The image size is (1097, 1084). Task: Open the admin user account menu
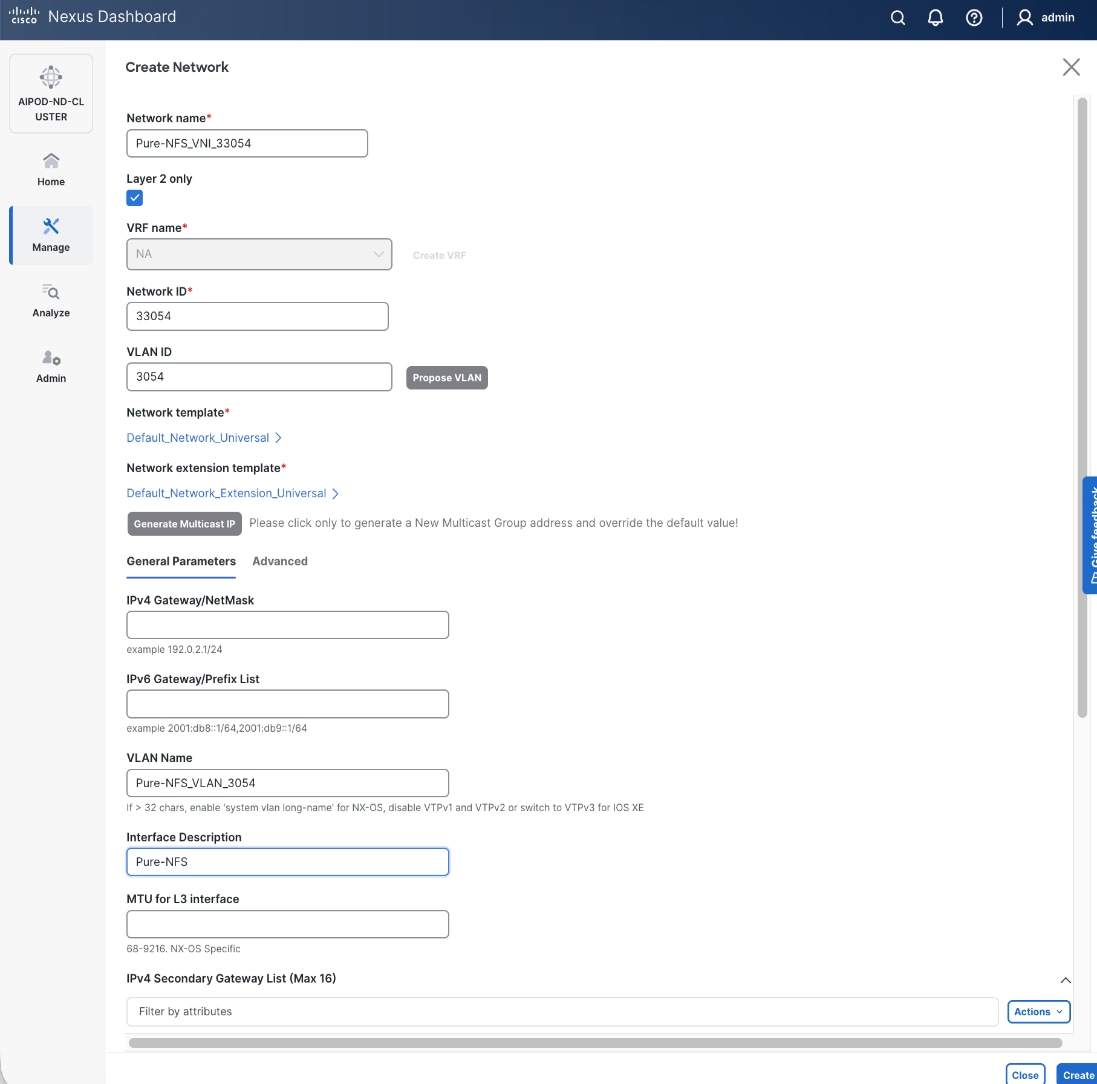point(1046,17)
